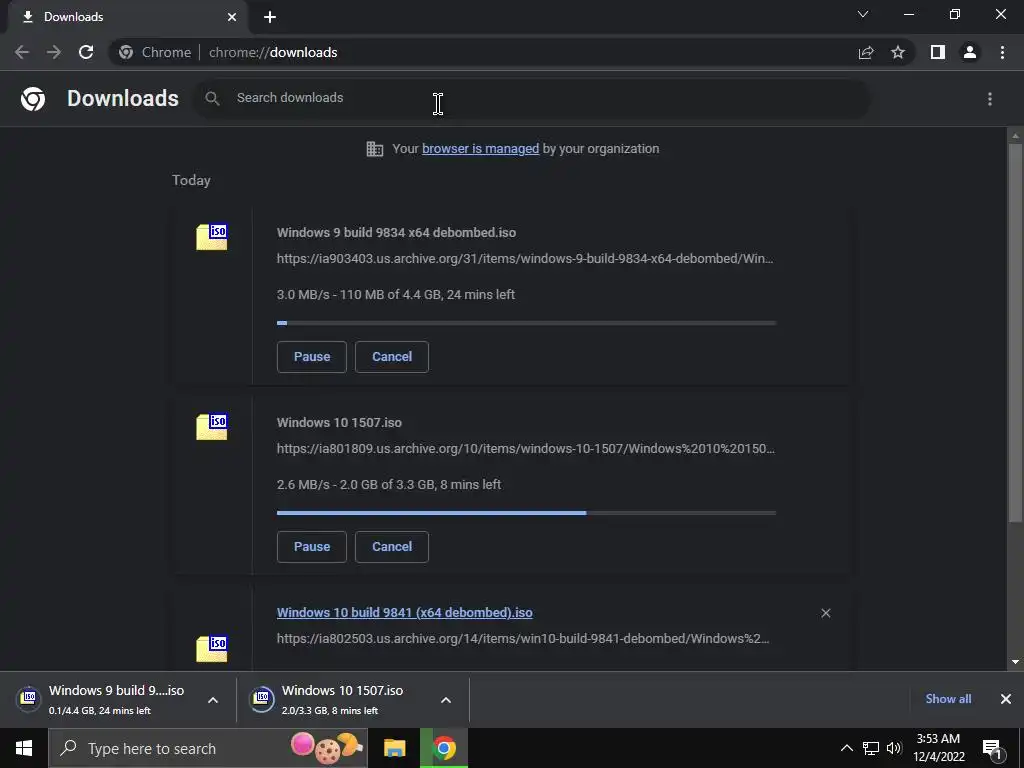
Task: Click the 'Today' date heading
Action: [191, 180]
